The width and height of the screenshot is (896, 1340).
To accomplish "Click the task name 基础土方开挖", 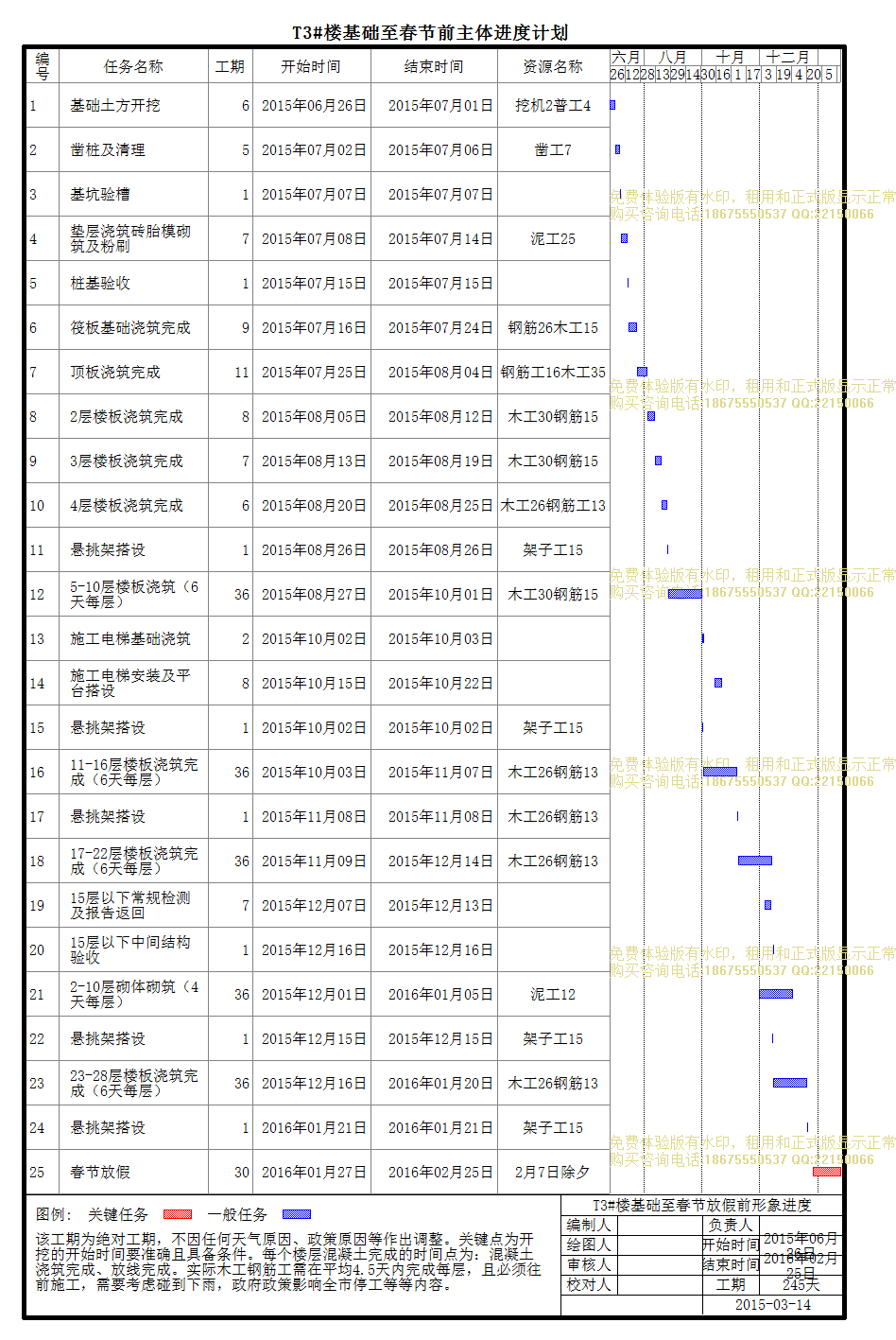I will [115, 106].
